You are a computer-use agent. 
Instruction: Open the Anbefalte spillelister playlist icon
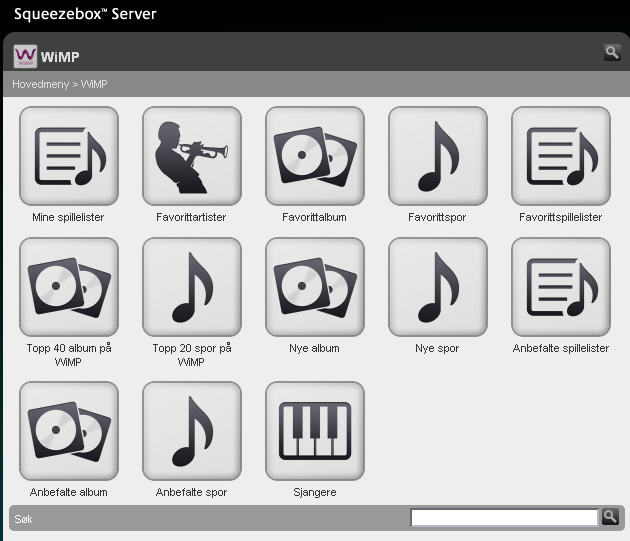(x=560, y=287)
